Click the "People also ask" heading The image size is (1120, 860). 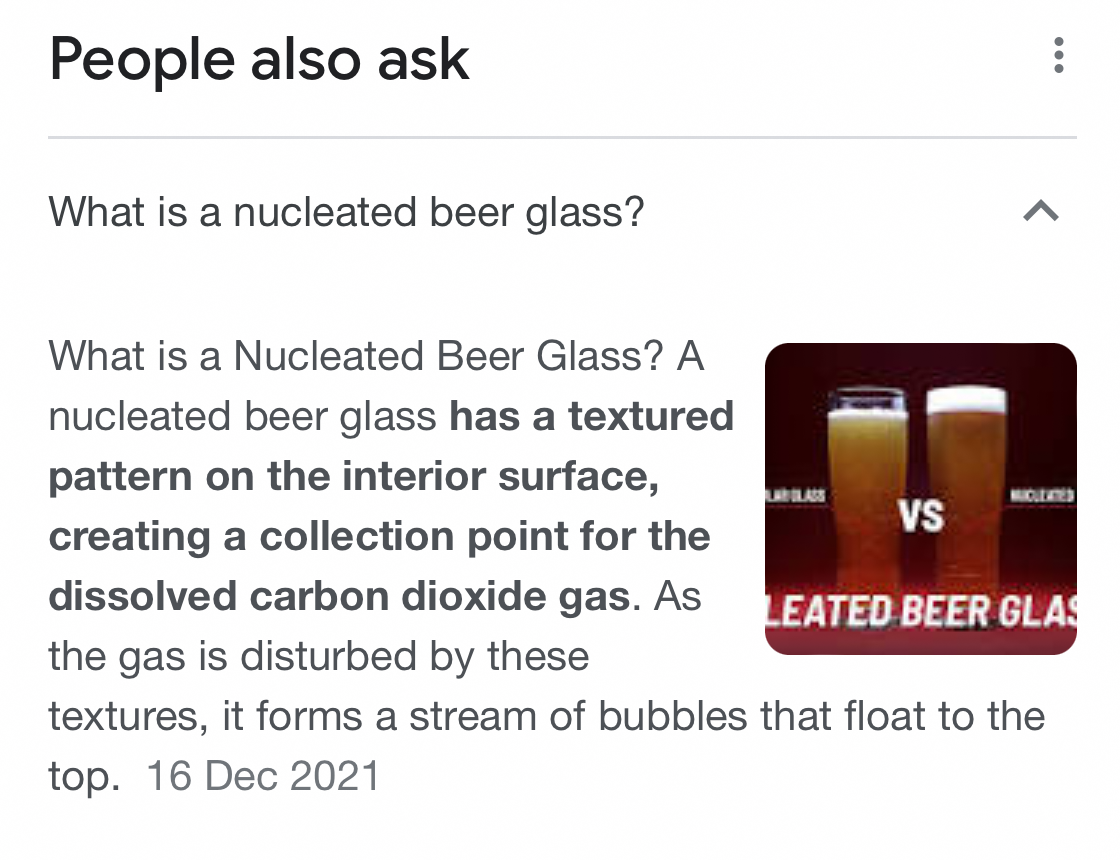tap(259, 58)
